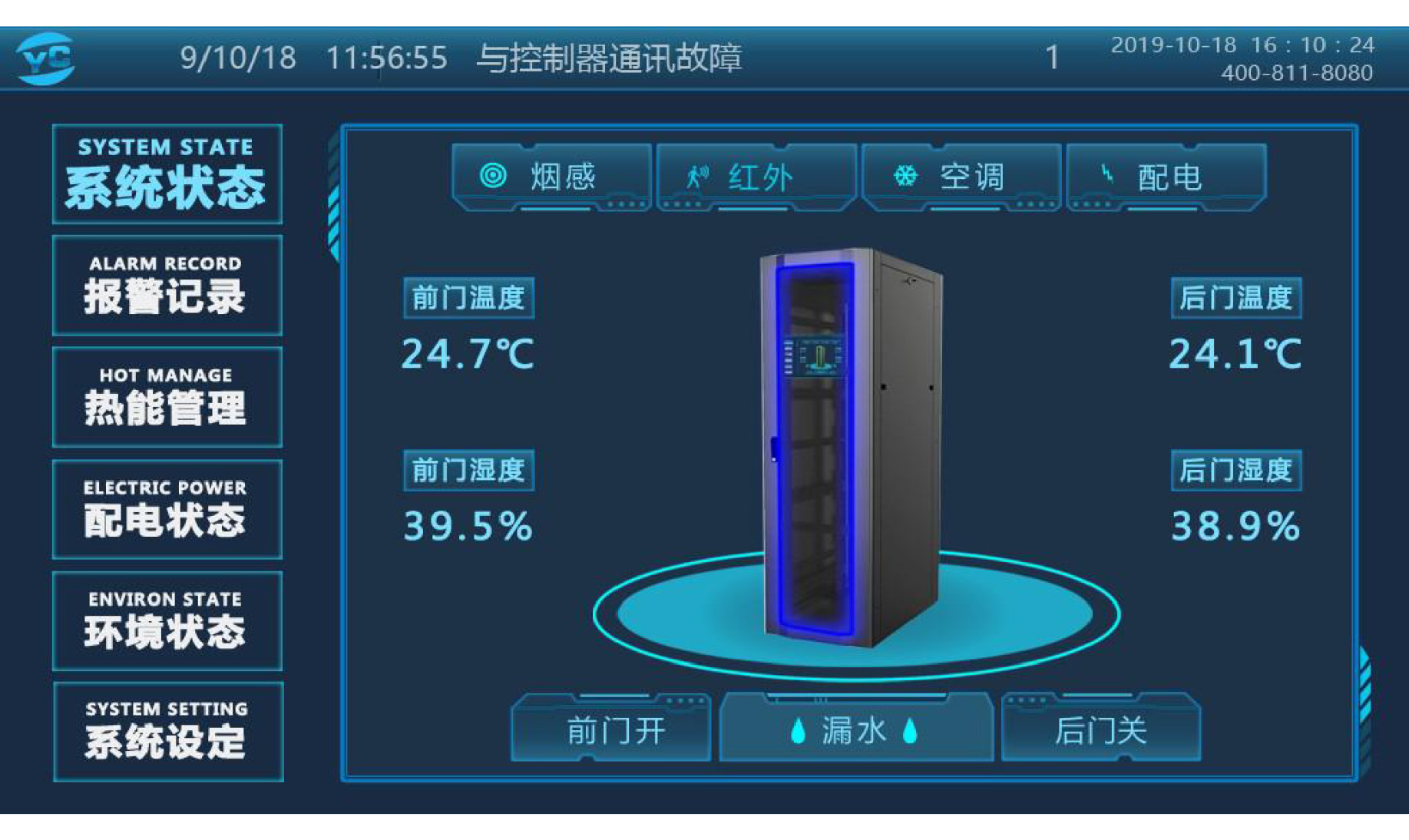Screen dimensions: 1409x840
Task: Click the 后门湿度 label
Action: coord(1236,471)
